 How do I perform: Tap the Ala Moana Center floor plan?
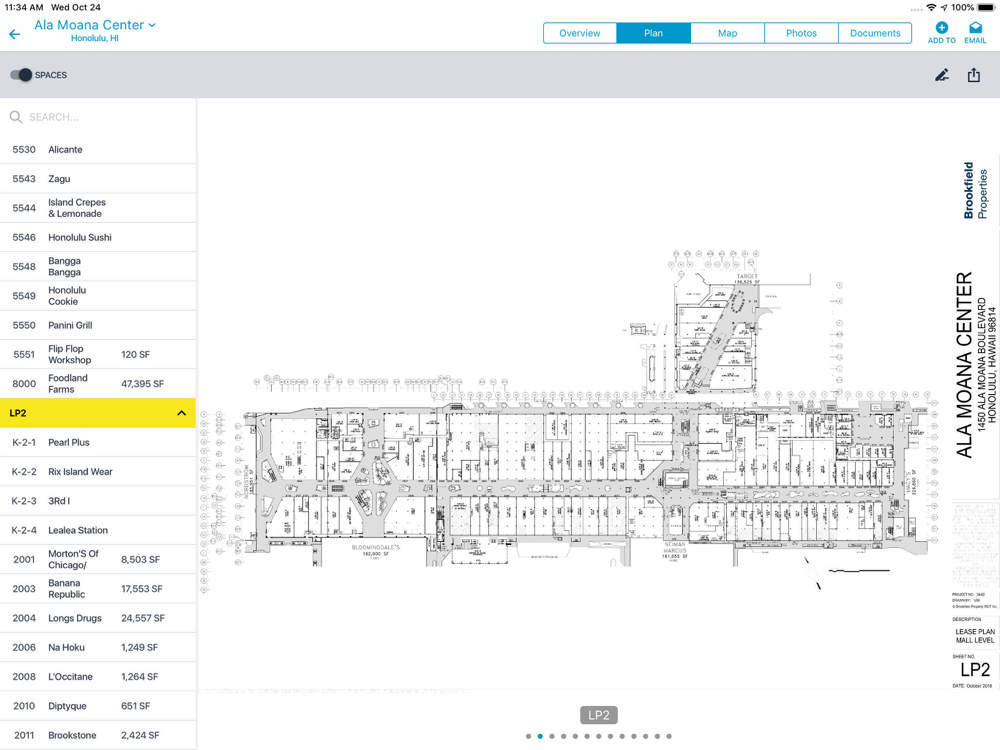pyautogui.click(x=570, y=421)
